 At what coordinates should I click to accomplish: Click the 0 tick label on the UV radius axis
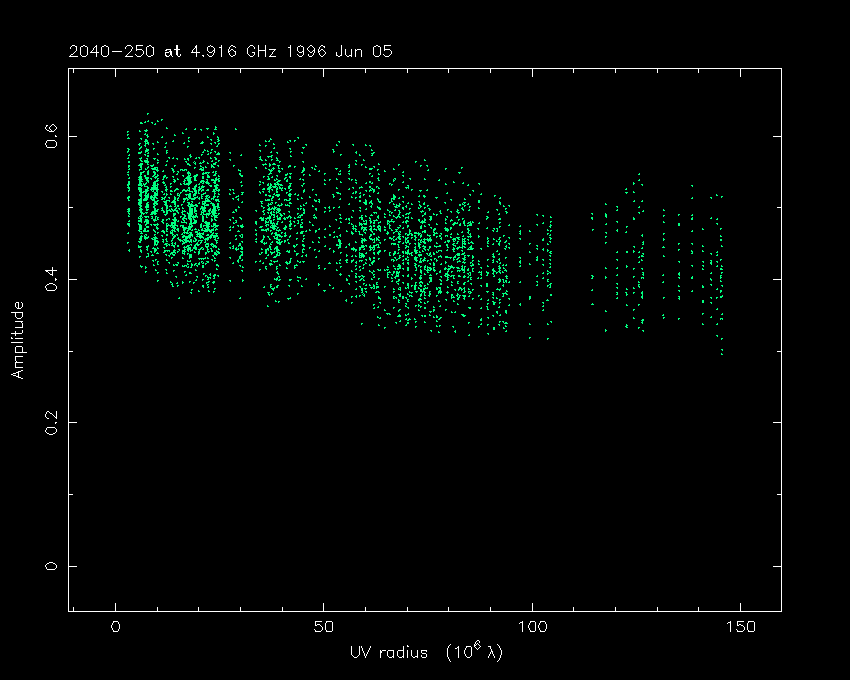click(x=116, y=627)
